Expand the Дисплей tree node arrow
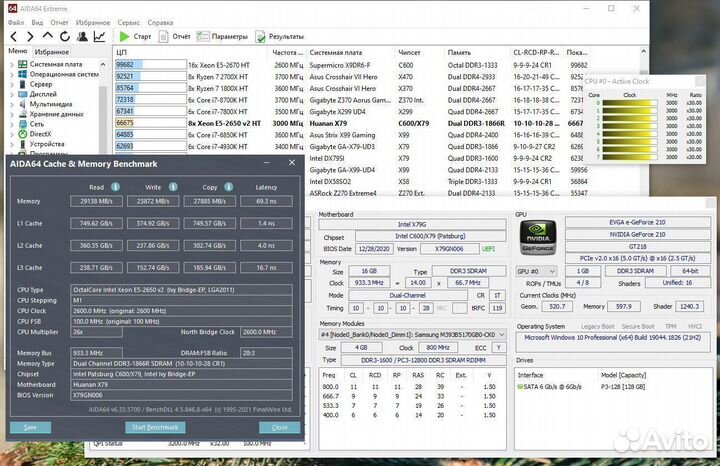 click(12, 95)
